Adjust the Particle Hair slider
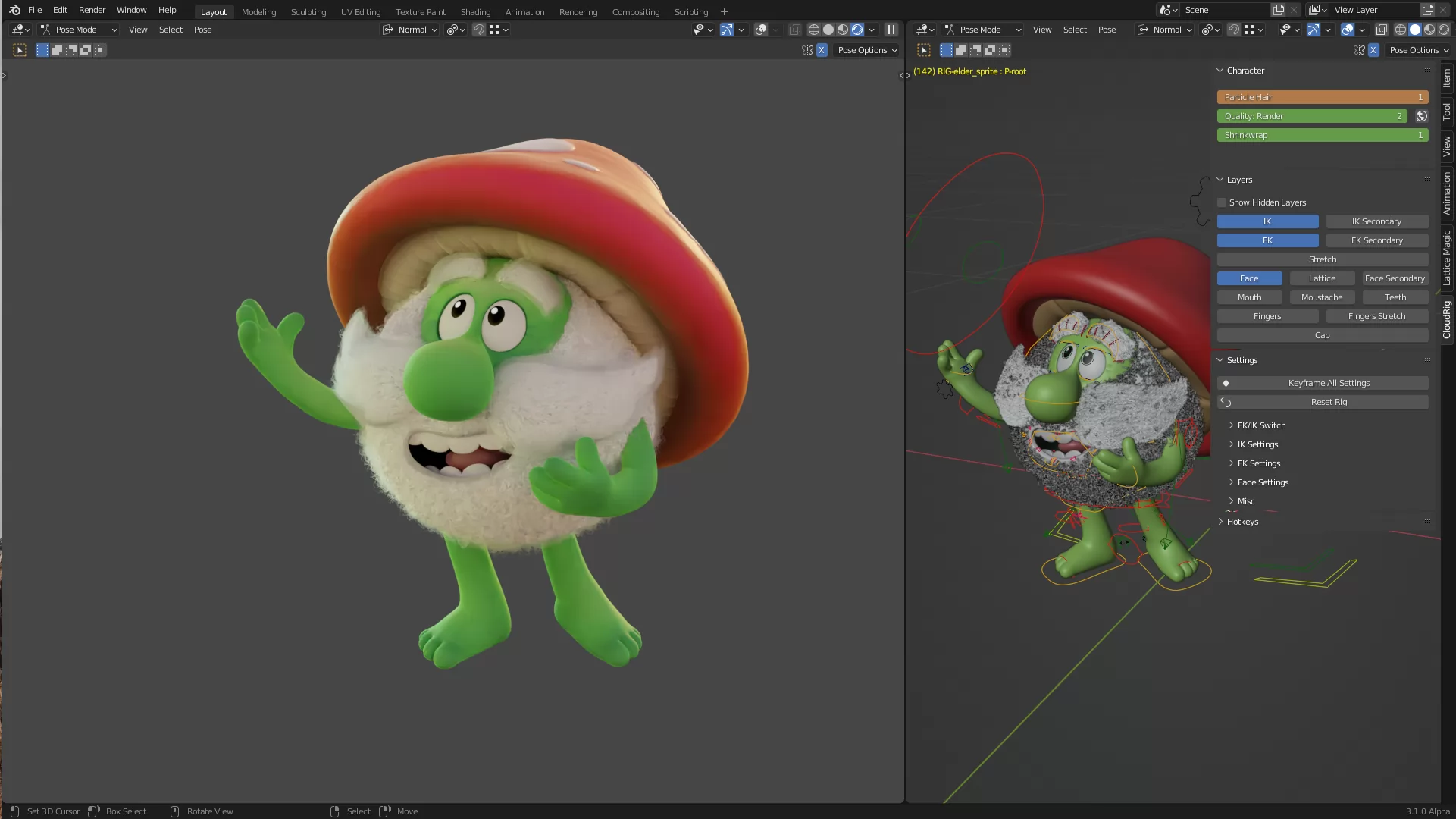This screenshot has width=1456, height=819. pos(1322,97)
